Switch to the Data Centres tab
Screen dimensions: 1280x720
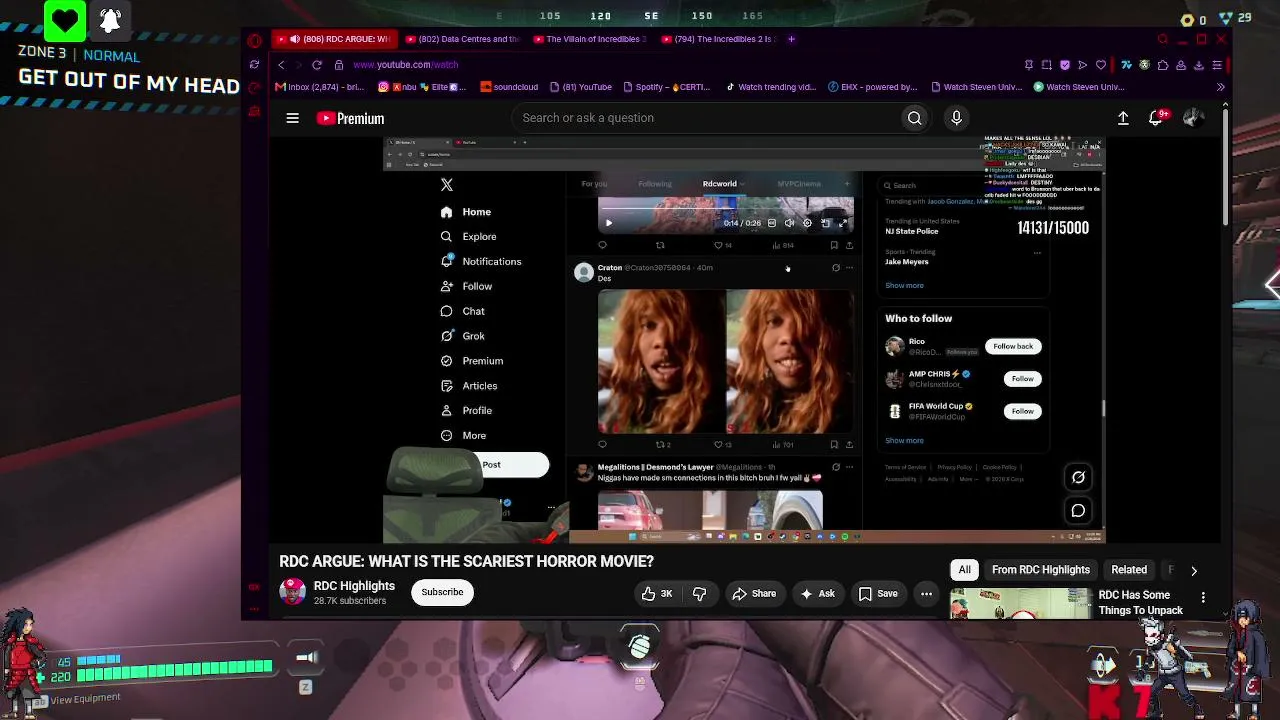pyautogui.click(x=461, y=39)
